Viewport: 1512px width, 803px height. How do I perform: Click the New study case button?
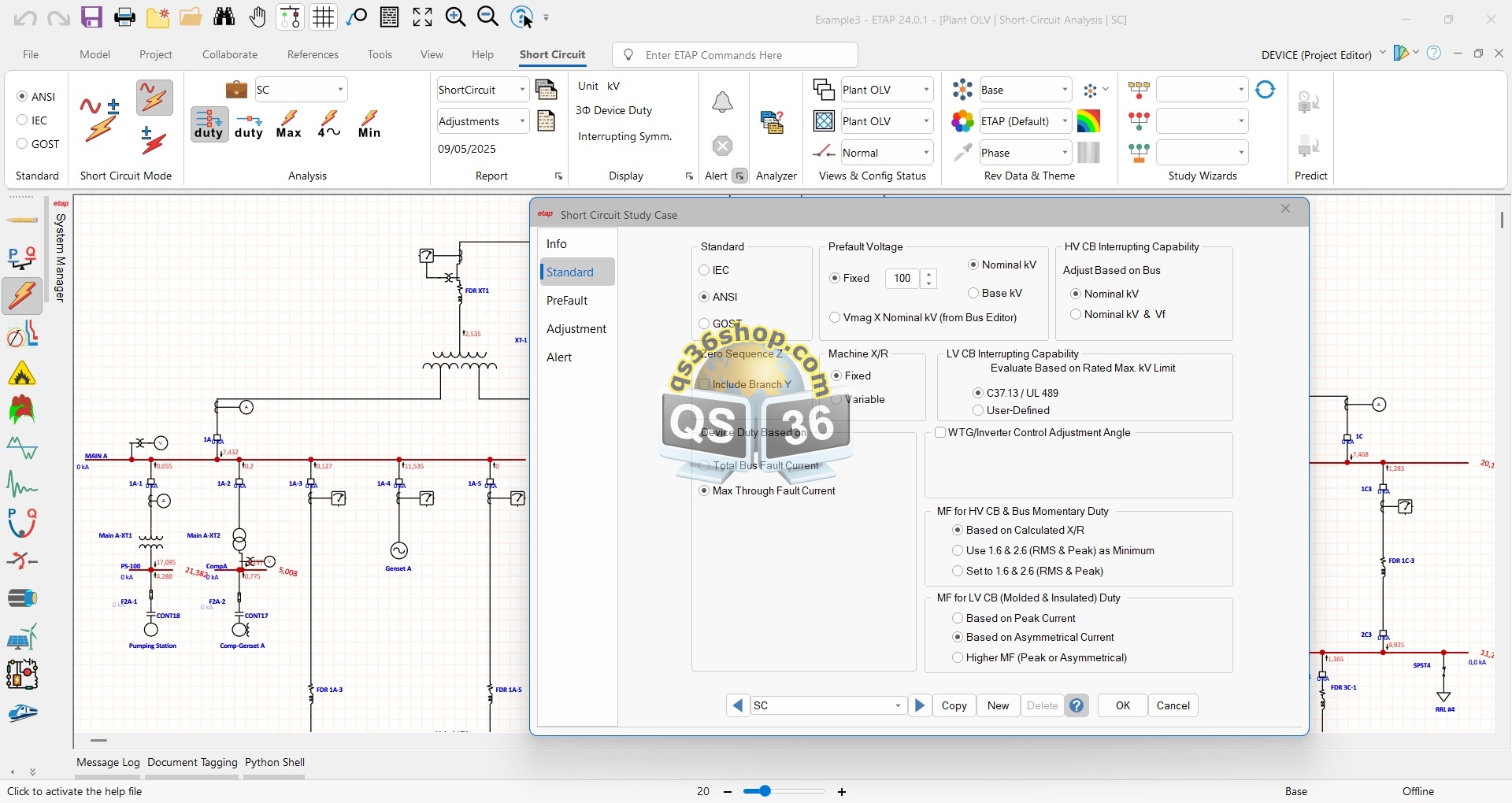coord(999,705)
